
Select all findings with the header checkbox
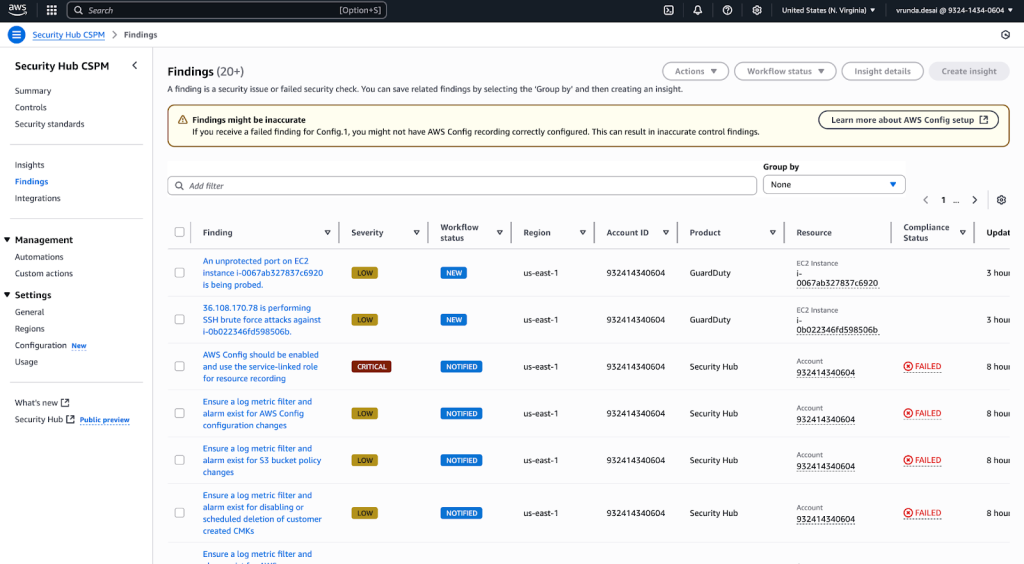point(180,232)
